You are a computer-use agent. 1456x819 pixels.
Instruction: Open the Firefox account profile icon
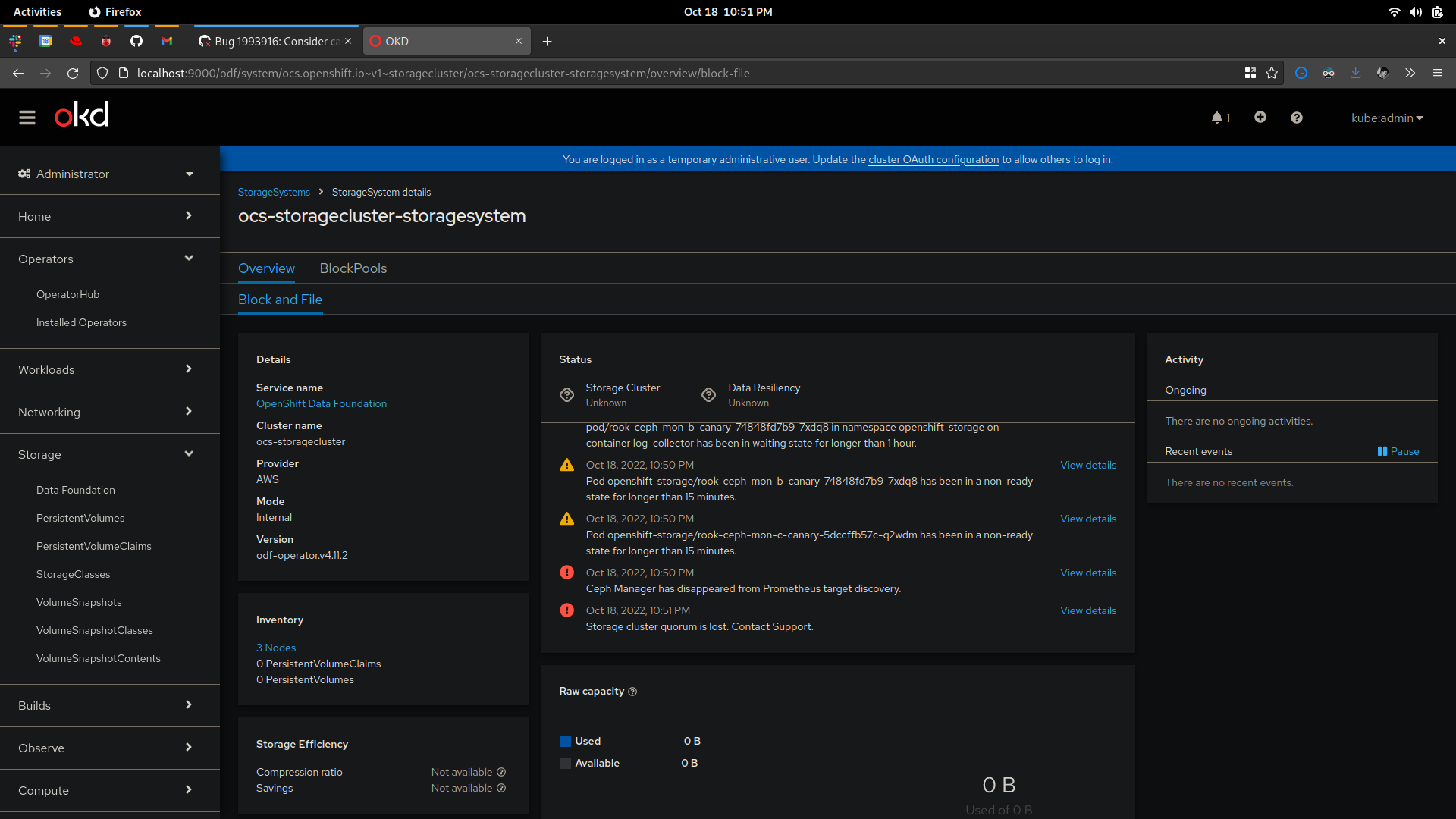(1382, 73)
